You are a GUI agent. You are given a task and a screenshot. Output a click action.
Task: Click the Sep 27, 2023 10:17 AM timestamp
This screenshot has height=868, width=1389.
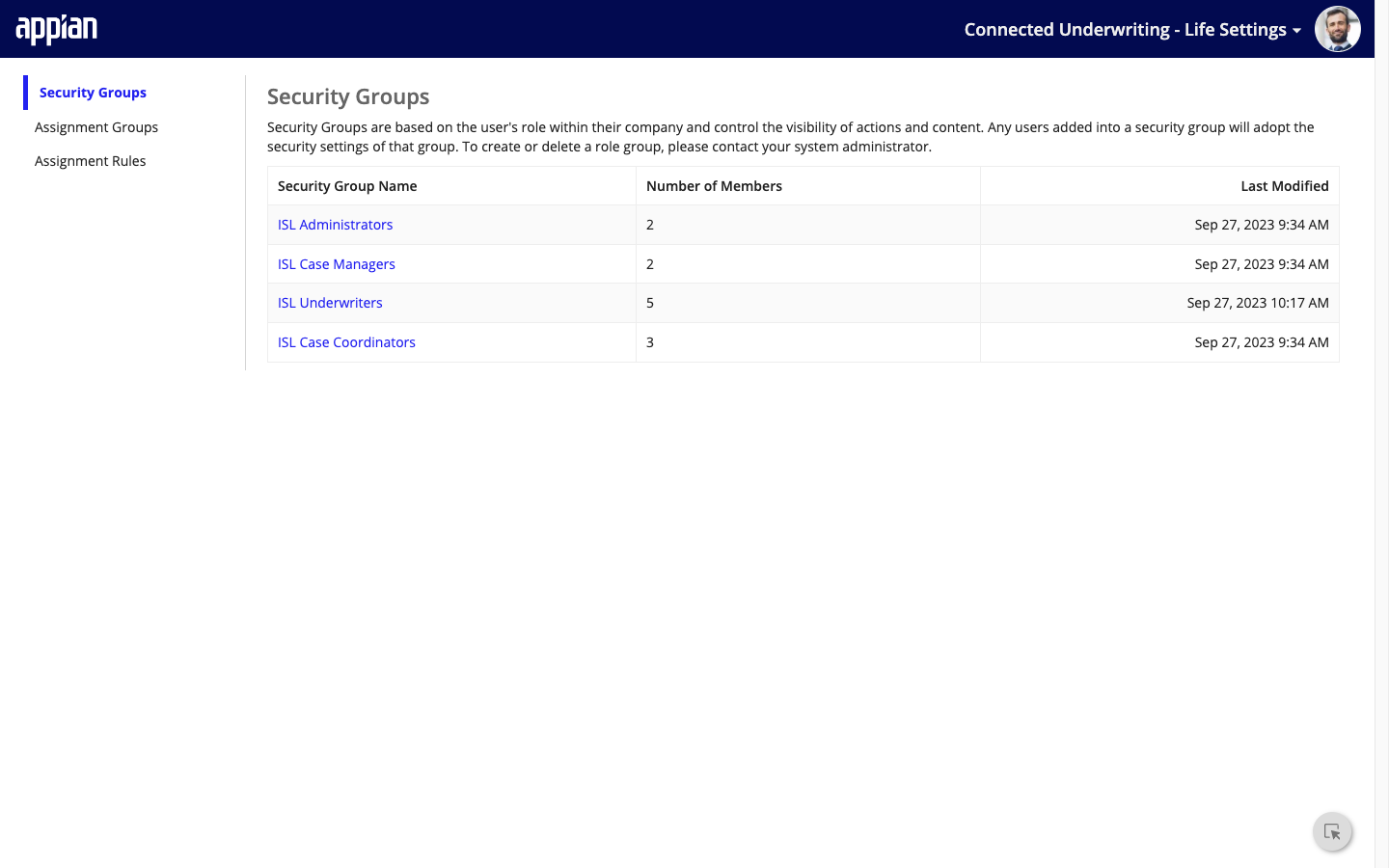[x=1258, y=303]
